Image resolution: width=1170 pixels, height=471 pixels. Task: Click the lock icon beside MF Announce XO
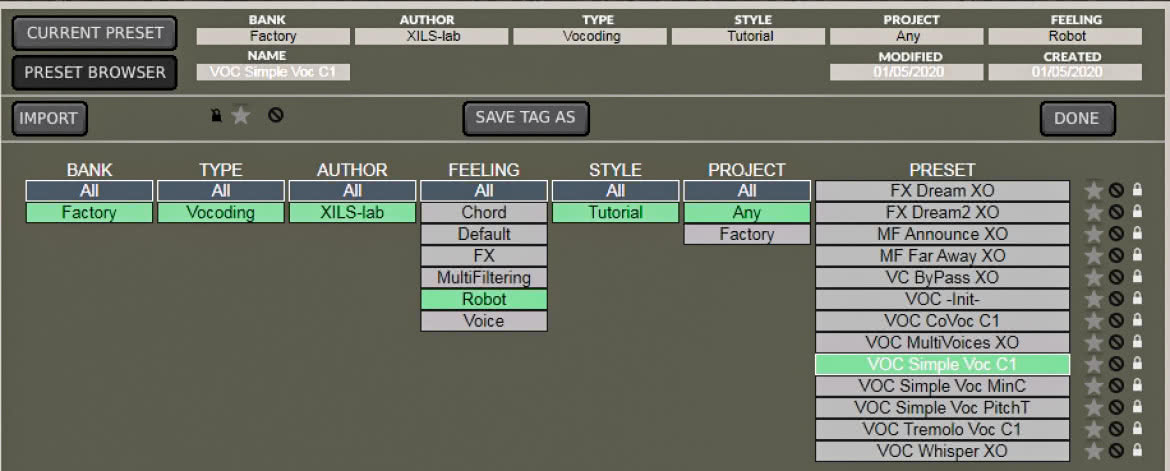point(1137,234)
